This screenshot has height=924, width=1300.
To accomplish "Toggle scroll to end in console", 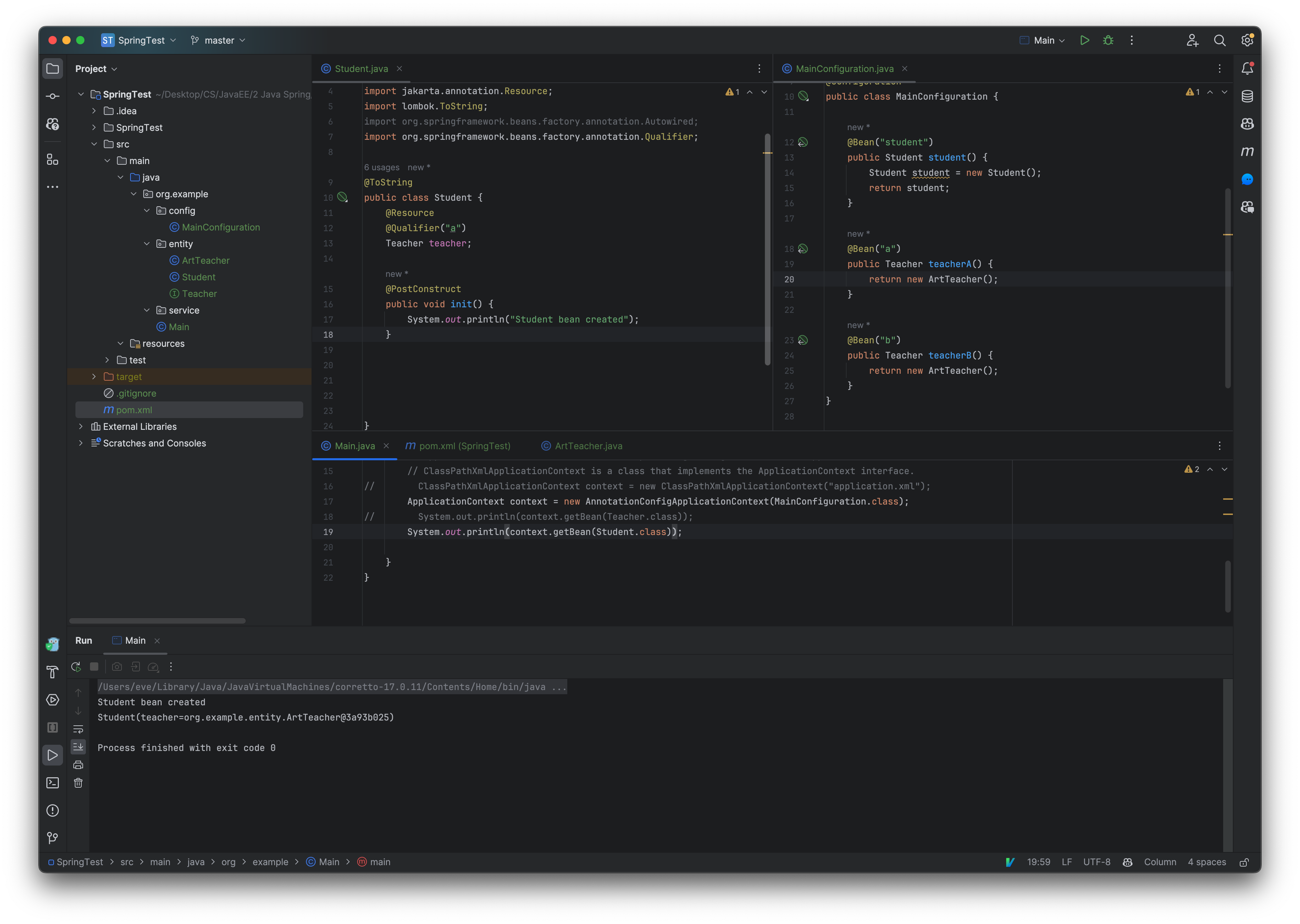I will [79, 746].
